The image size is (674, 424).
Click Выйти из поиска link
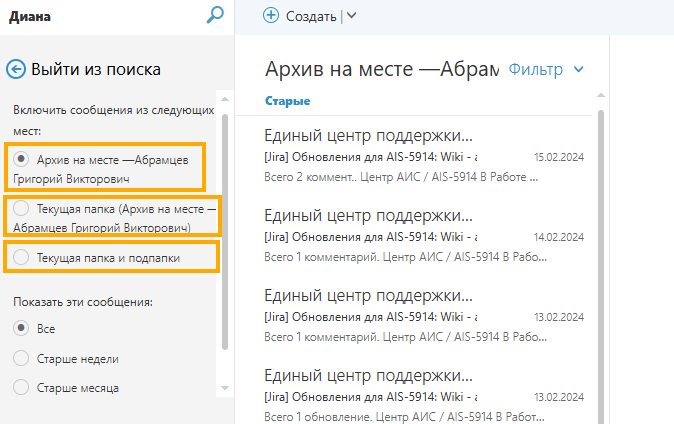[95, 69]
